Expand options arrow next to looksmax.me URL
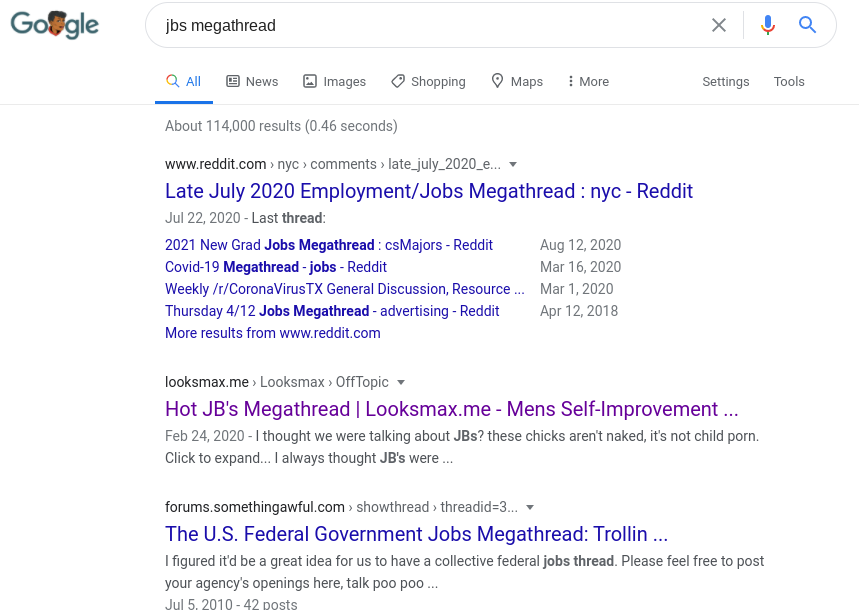 (401, 382)
